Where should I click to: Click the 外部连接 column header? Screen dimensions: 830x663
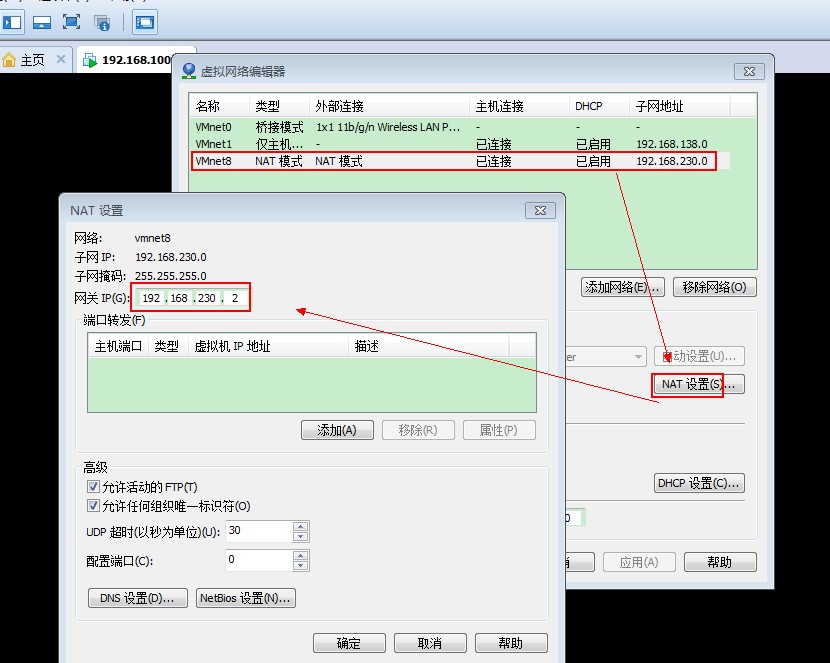389,106
